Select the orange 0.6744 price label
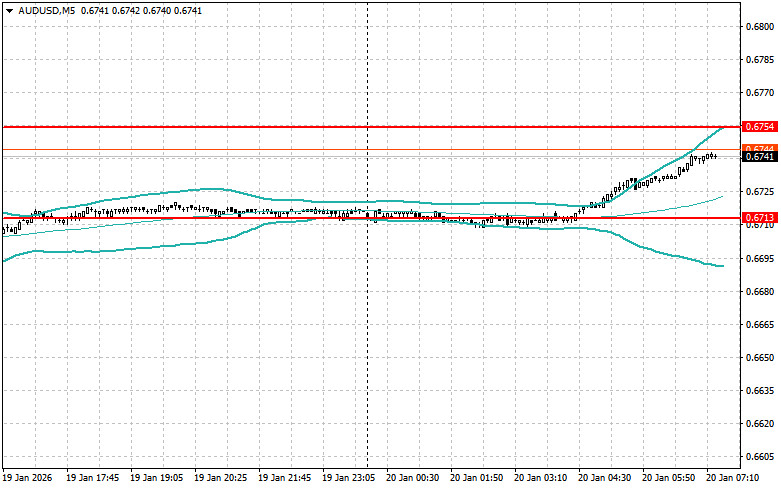Image resolution: width=781 pixels, height=489 pixels. pos(759,148)
